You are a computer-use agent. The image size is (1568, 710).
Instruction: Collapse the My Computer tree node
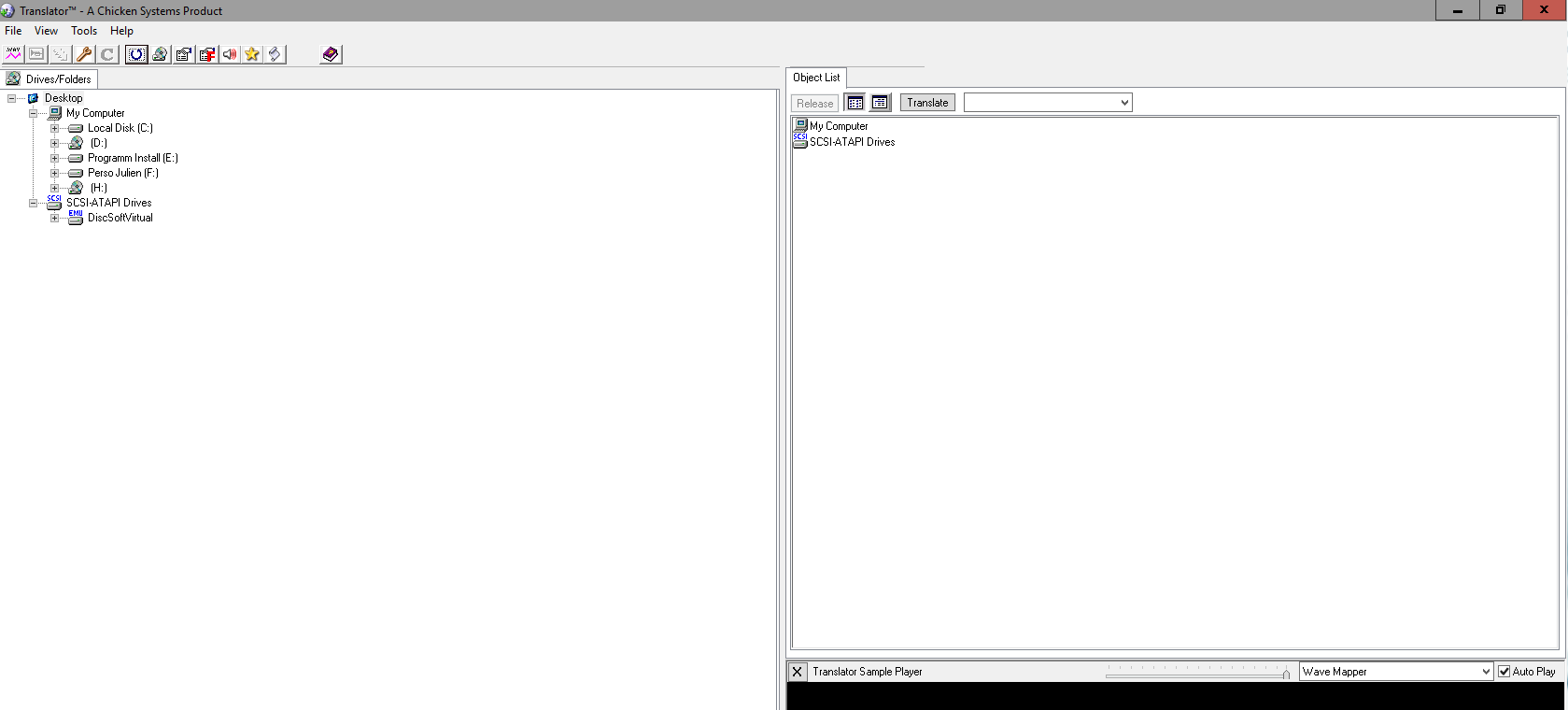click(33, 113)
